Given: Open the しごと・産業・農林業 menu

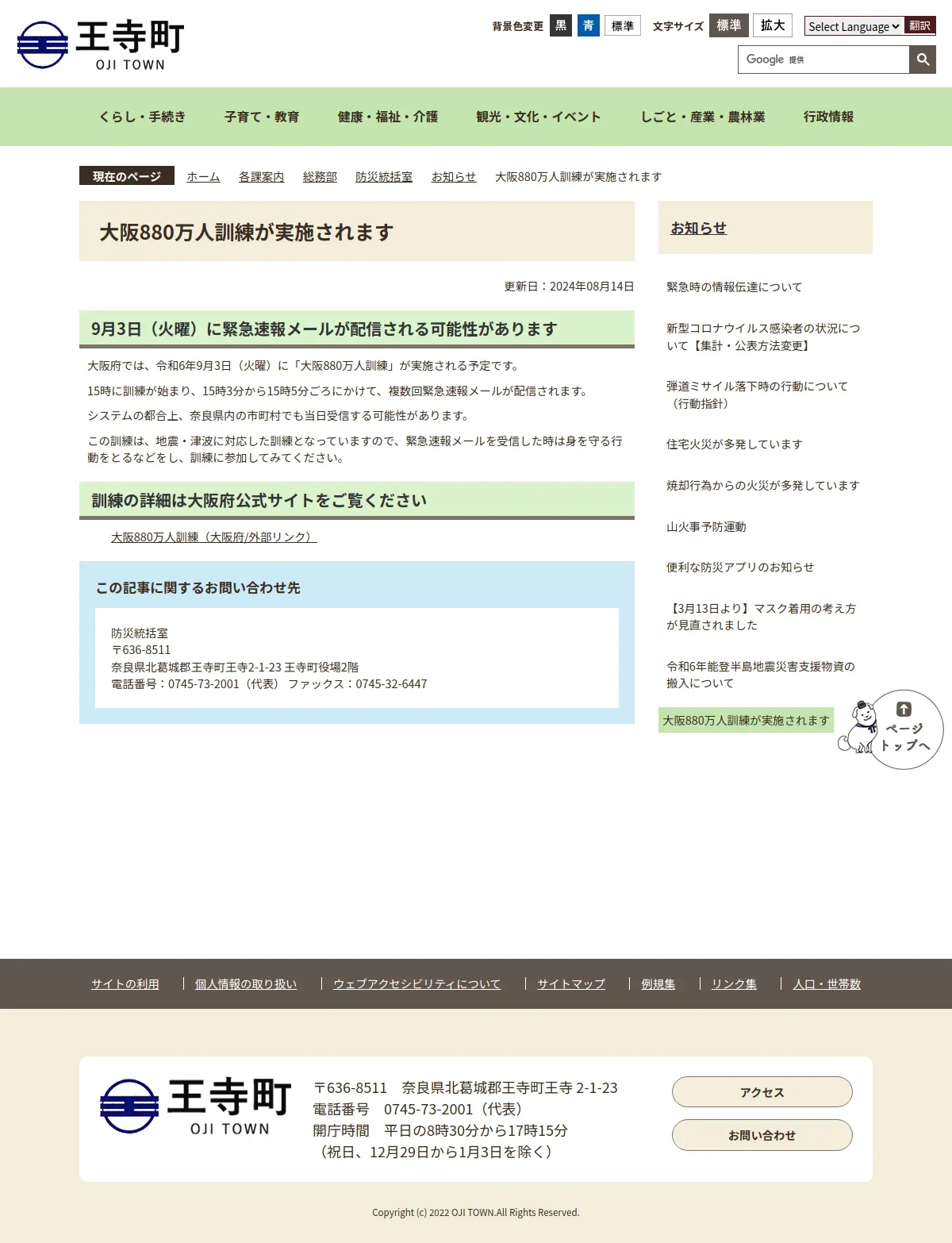Looking at the screenshot, I should pos(703,117).
